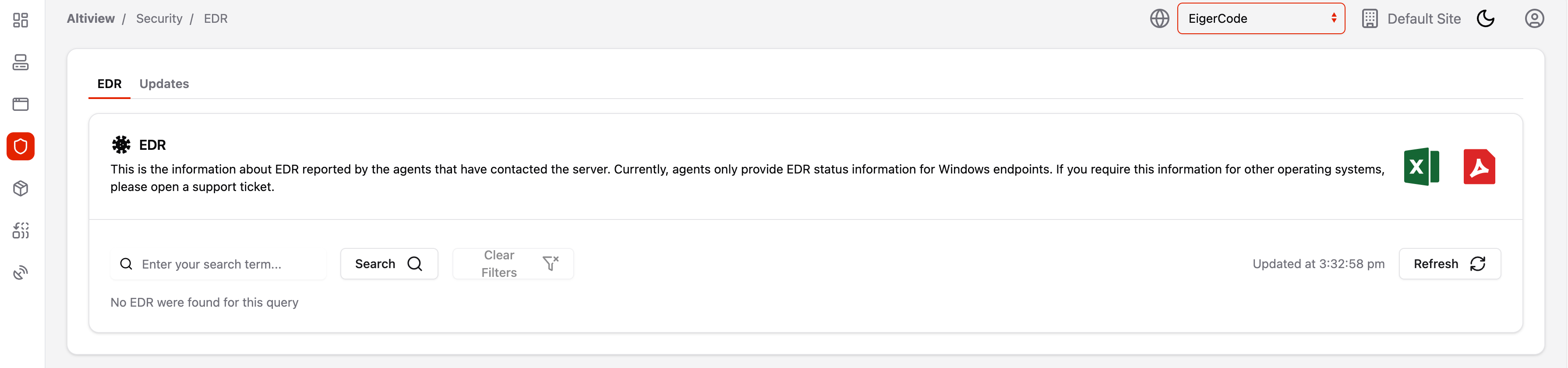This screenshot has width=1568, height=368.
Task: Click the globe icon in header
Action: coord(1159,19)
